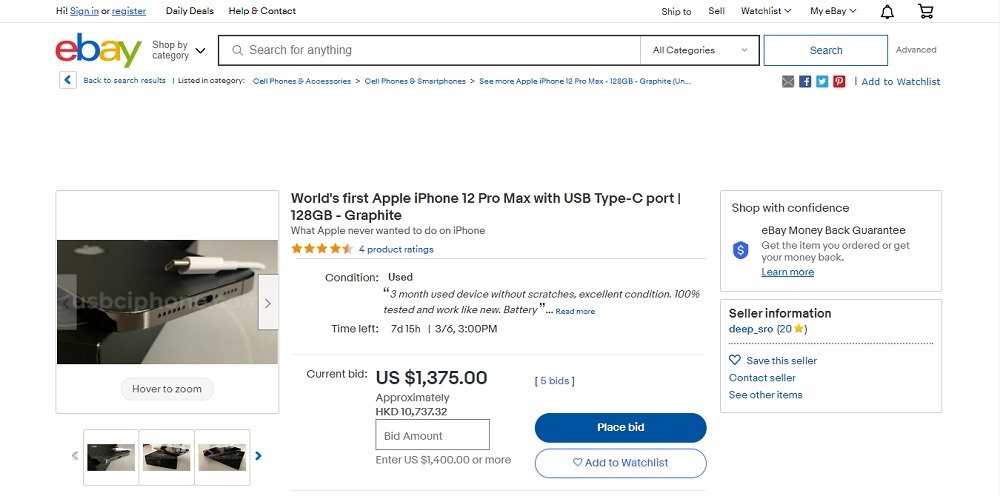Advance thumbnail strip with blue arrow

click(258, 456)
